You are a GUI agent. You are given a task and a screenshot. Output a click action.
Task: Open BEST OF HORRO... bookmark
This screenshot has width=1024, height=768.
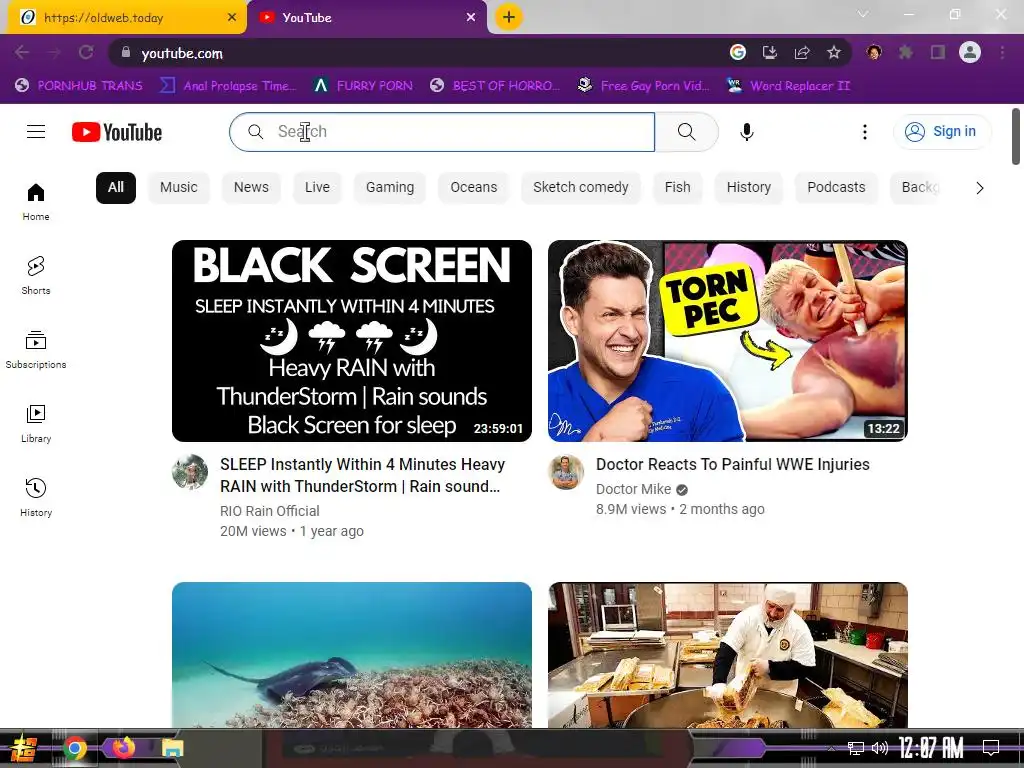coord(495,86)
